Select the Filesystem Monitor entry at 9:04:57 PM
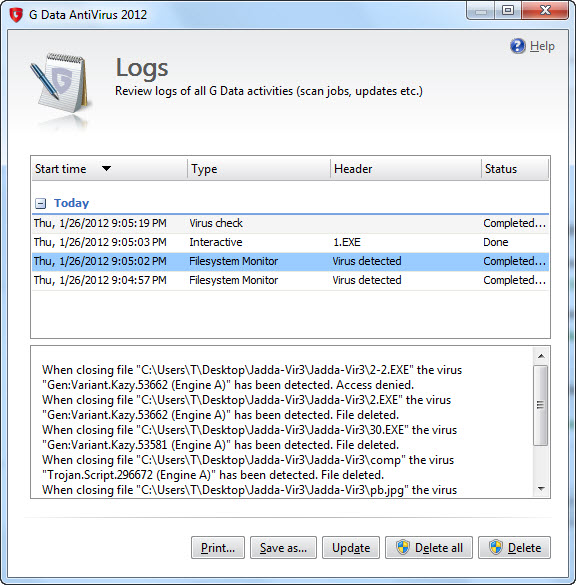Screen dimensions: 576x585 [290, 281]
